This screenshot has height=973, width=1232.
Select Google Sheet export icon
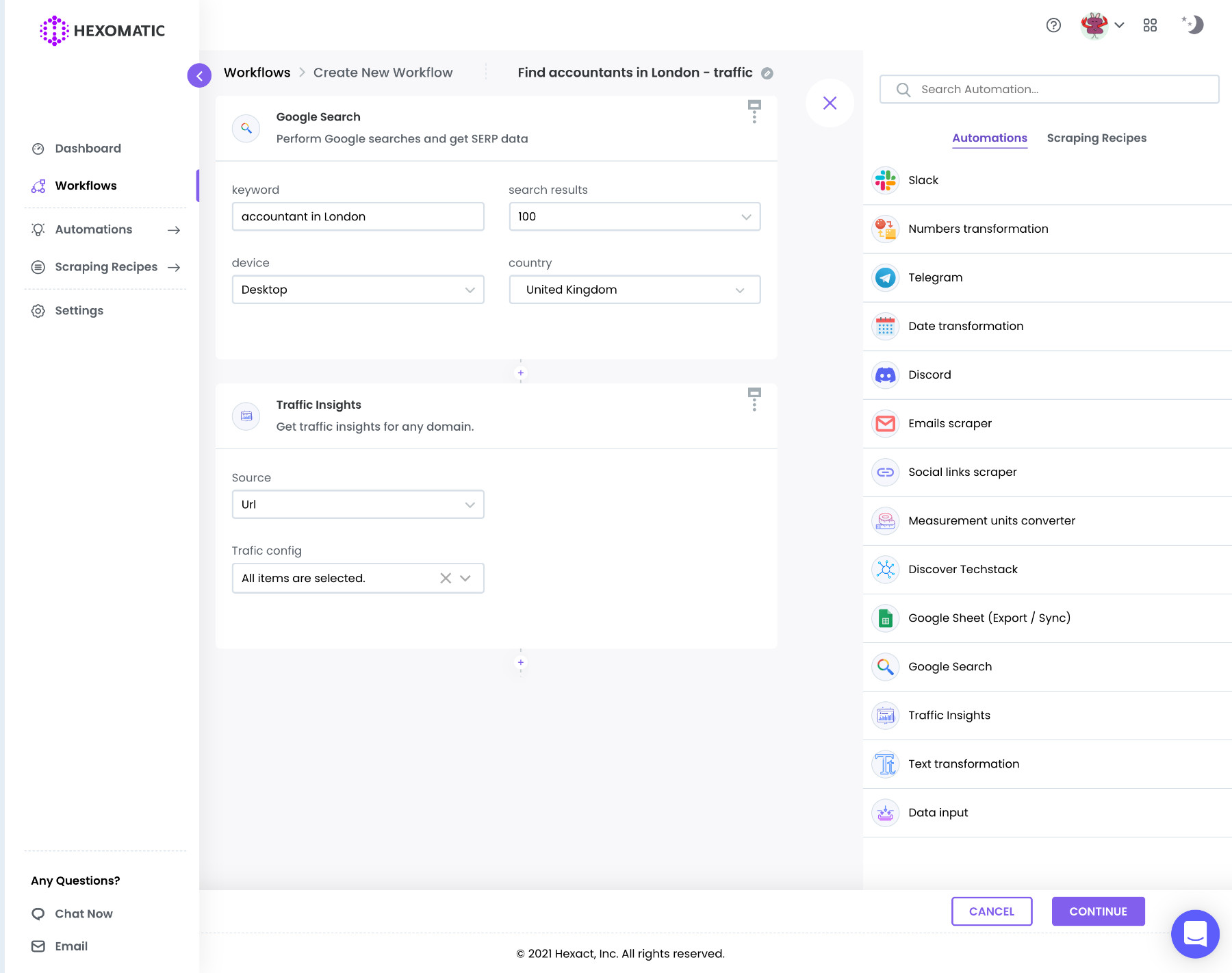point(886,618)
